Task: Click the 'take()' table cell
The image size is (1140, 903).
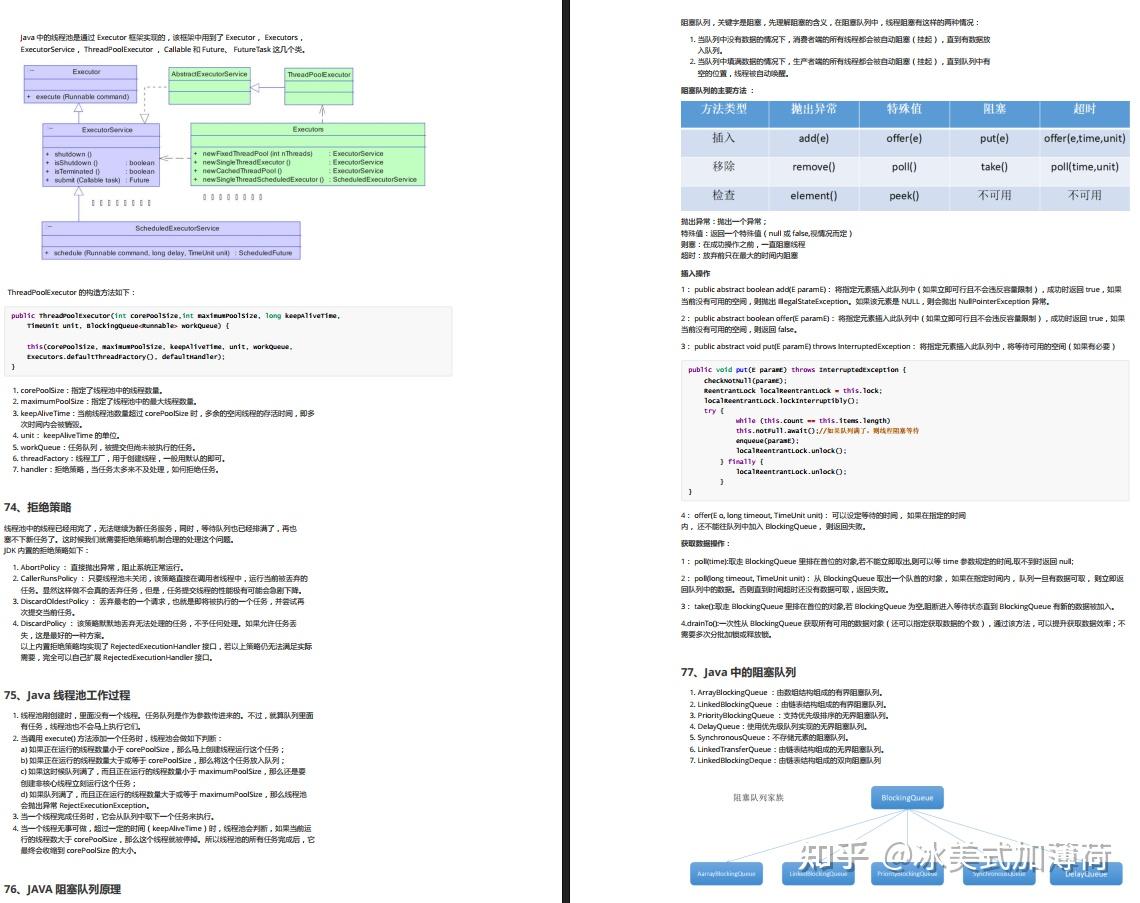Action: (x=994, y=166)
